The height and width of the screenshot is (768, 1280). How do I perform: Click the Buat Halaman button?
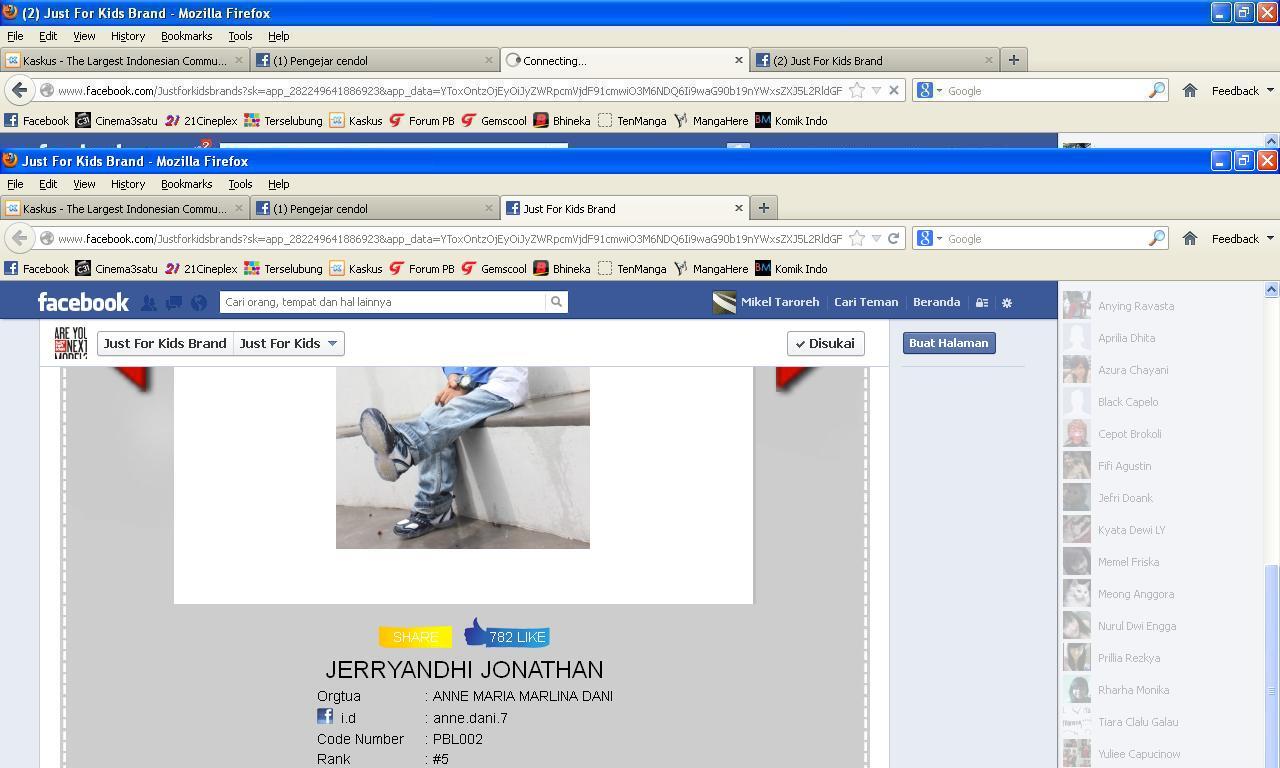[x=949, y=343]
